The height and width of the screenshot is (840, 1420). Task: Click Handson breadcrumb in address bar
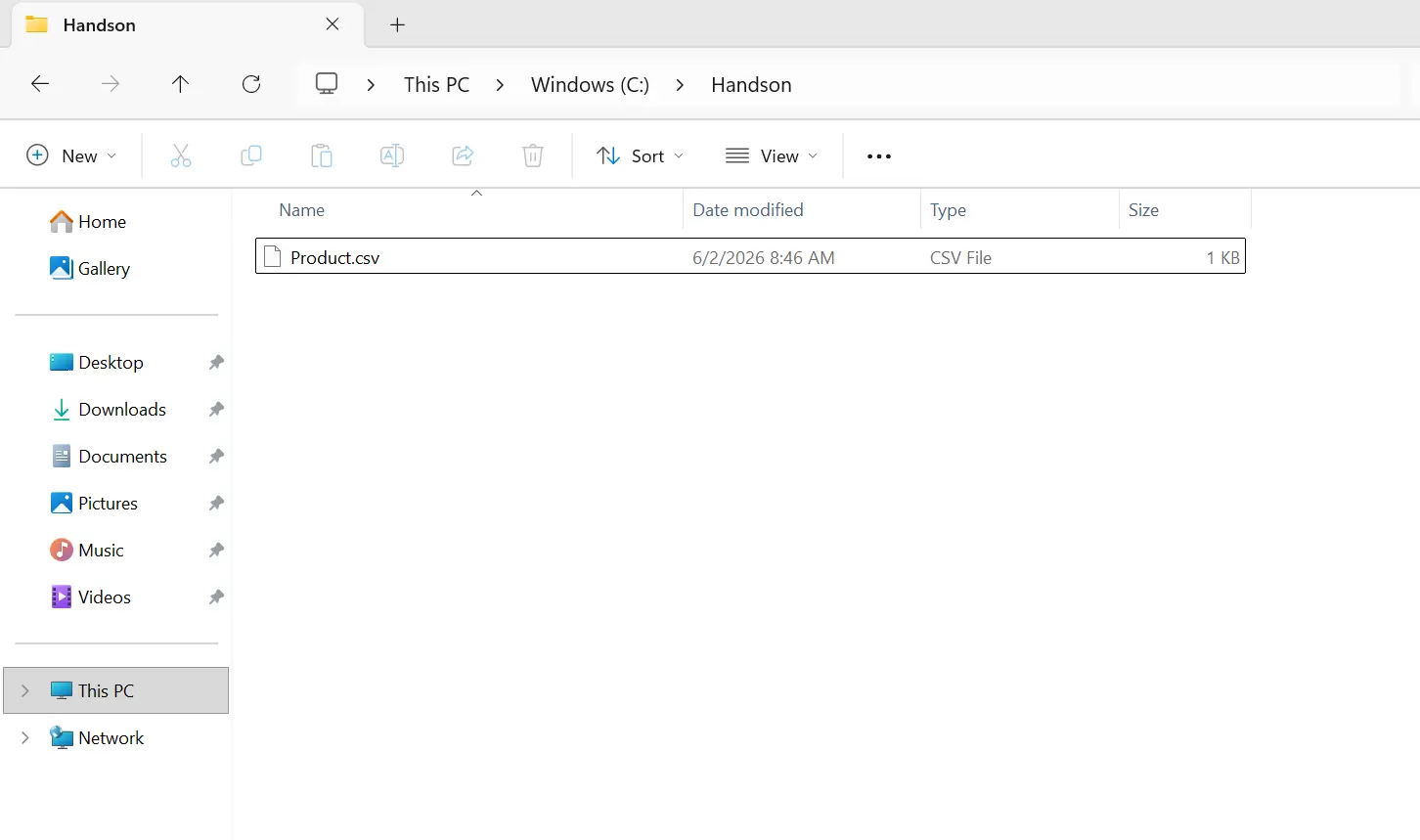click(x=751, y=85)
